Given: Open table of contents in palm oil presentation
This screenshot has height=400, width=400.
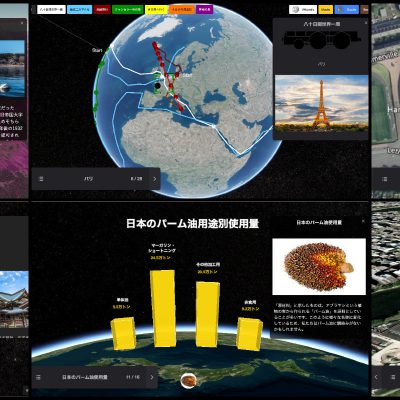Looking at the screenshot, I should 38,377.
